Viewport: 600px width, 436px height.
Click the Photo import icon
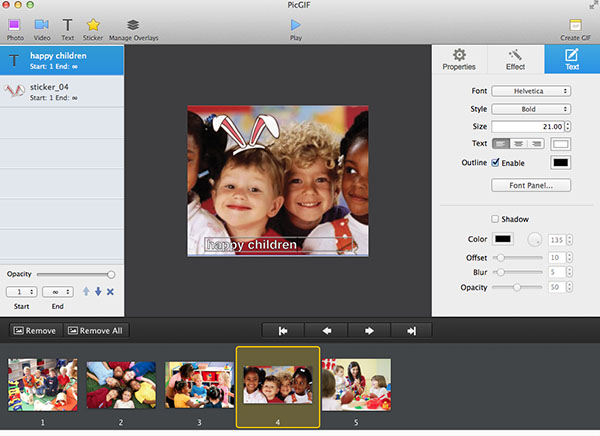[15, 24]
